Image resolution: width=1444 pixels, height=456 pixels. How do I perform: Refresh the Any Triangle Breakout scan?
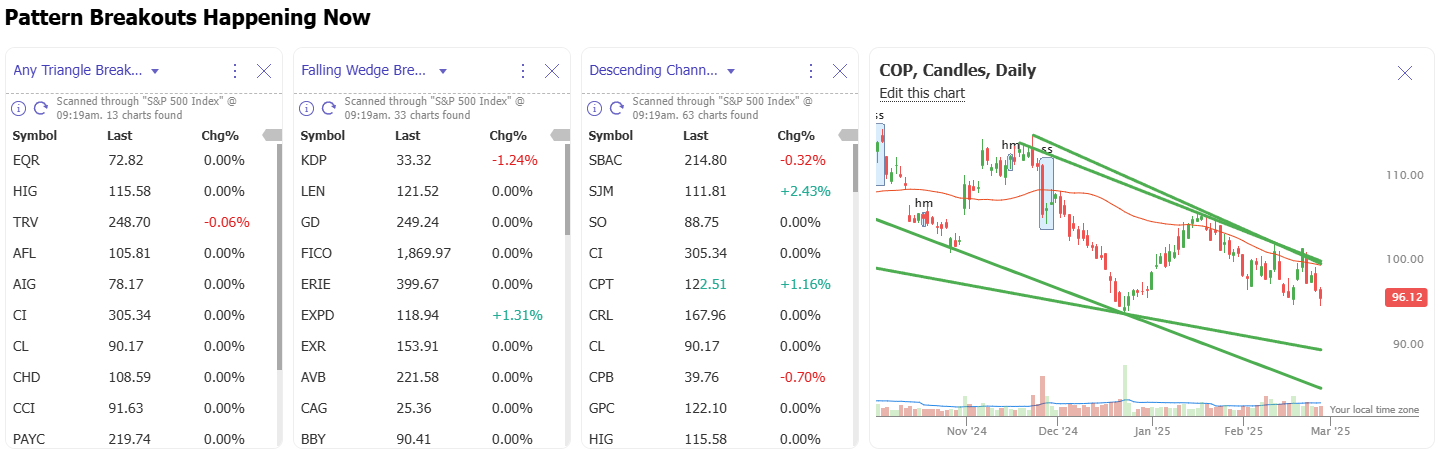(x=41, y=108)
